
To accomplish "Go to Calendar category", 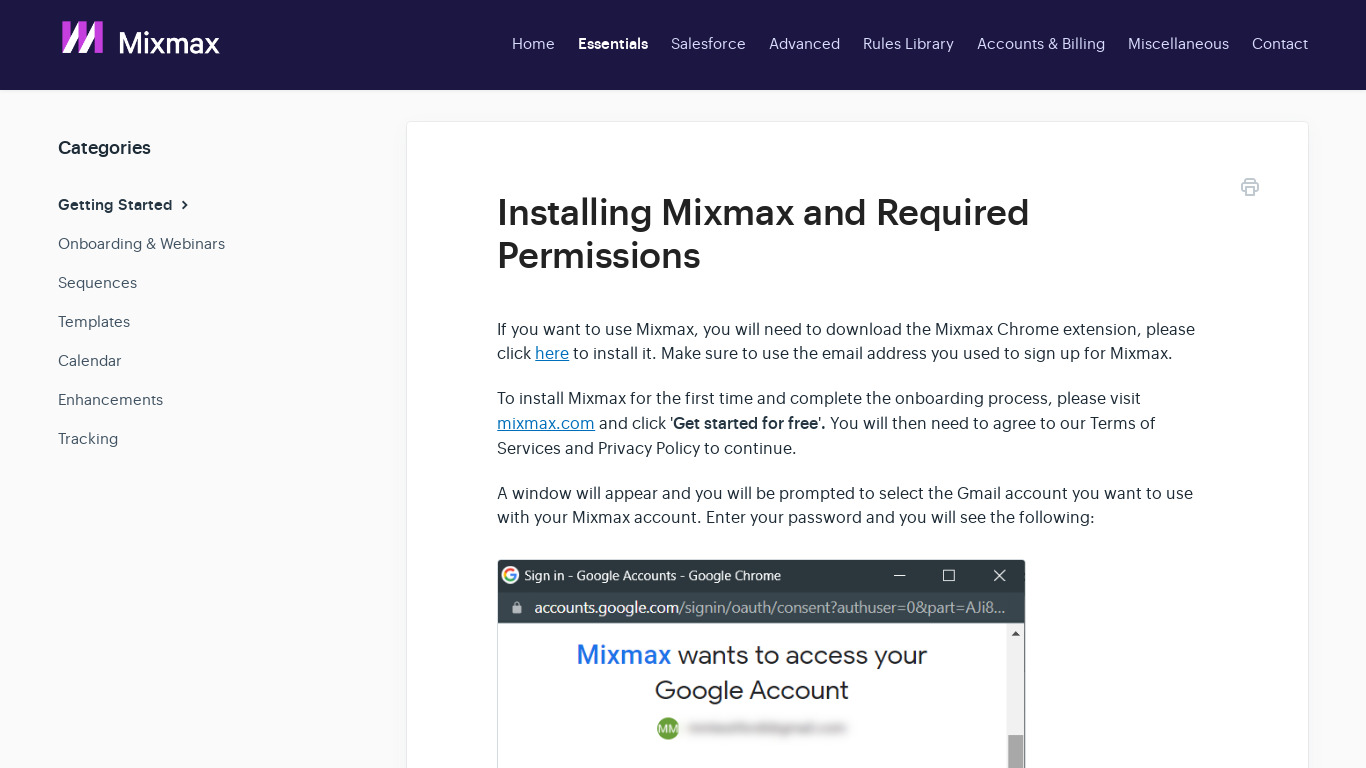I will tap(89, 361).
